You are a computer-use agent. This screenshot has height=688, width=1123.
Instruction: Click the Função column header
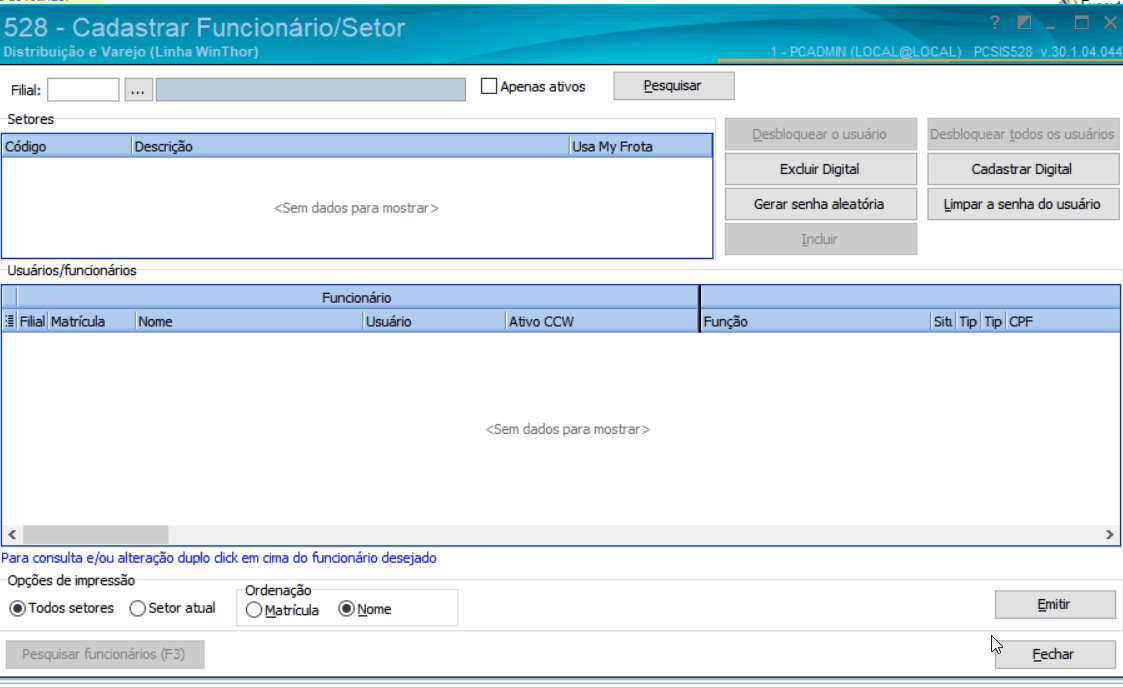point(815,321)
